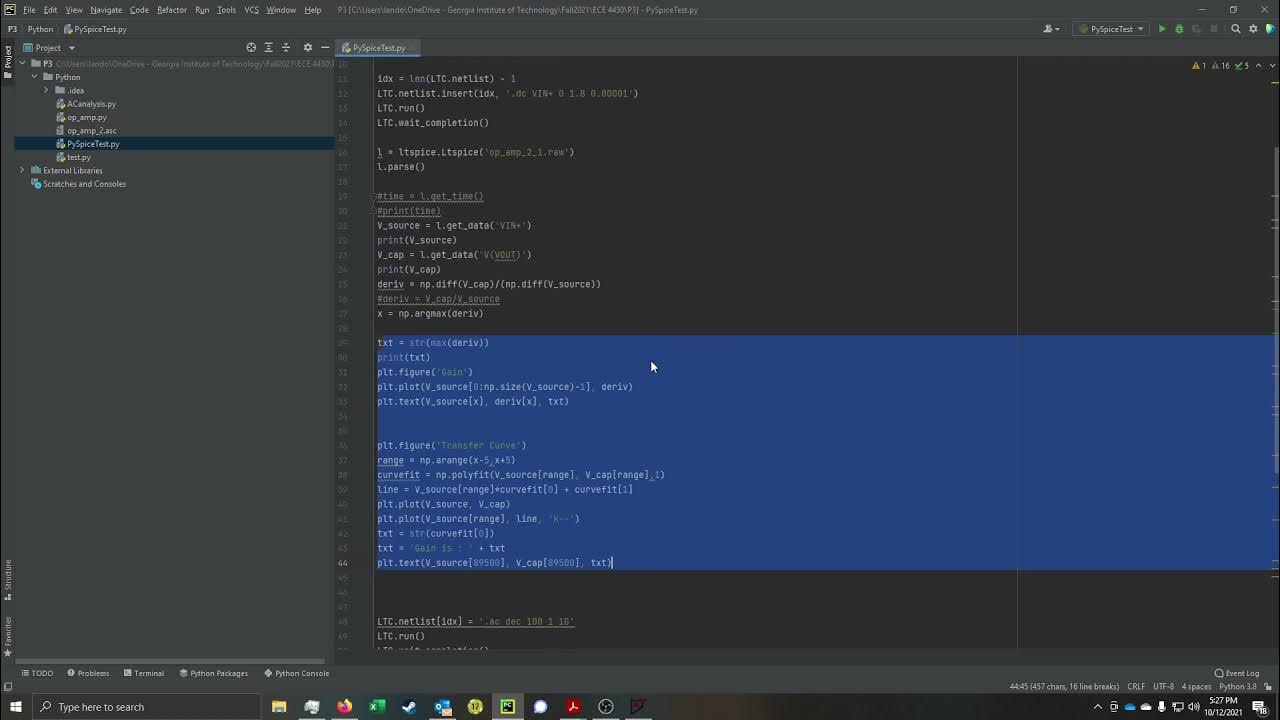Open the Project view selector dropdown
Viewport: 1280px width, 720px height.
(48, 47)
